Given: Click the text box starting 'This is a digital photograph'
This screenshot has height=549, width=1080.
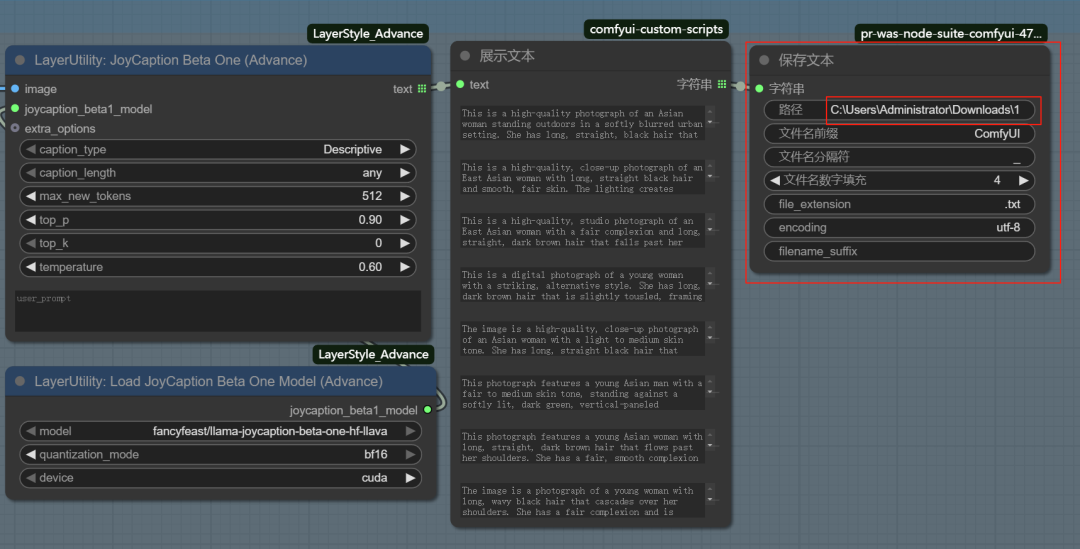Looking at the screenshot, I should click(x=583, y=285).
